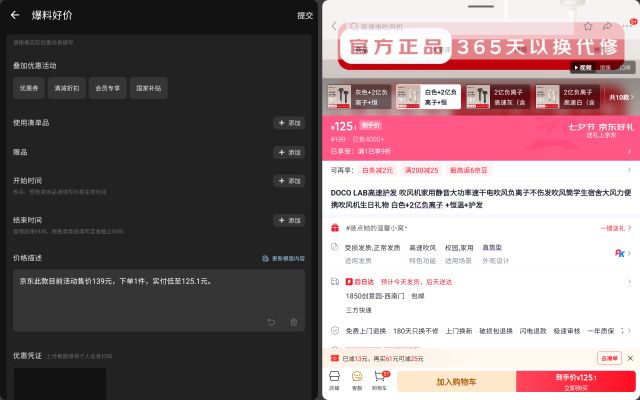Open the 优惠凭证 screenshot thumbnail
The width and height of the screenshot is (640, 400).
pos(60,384)
